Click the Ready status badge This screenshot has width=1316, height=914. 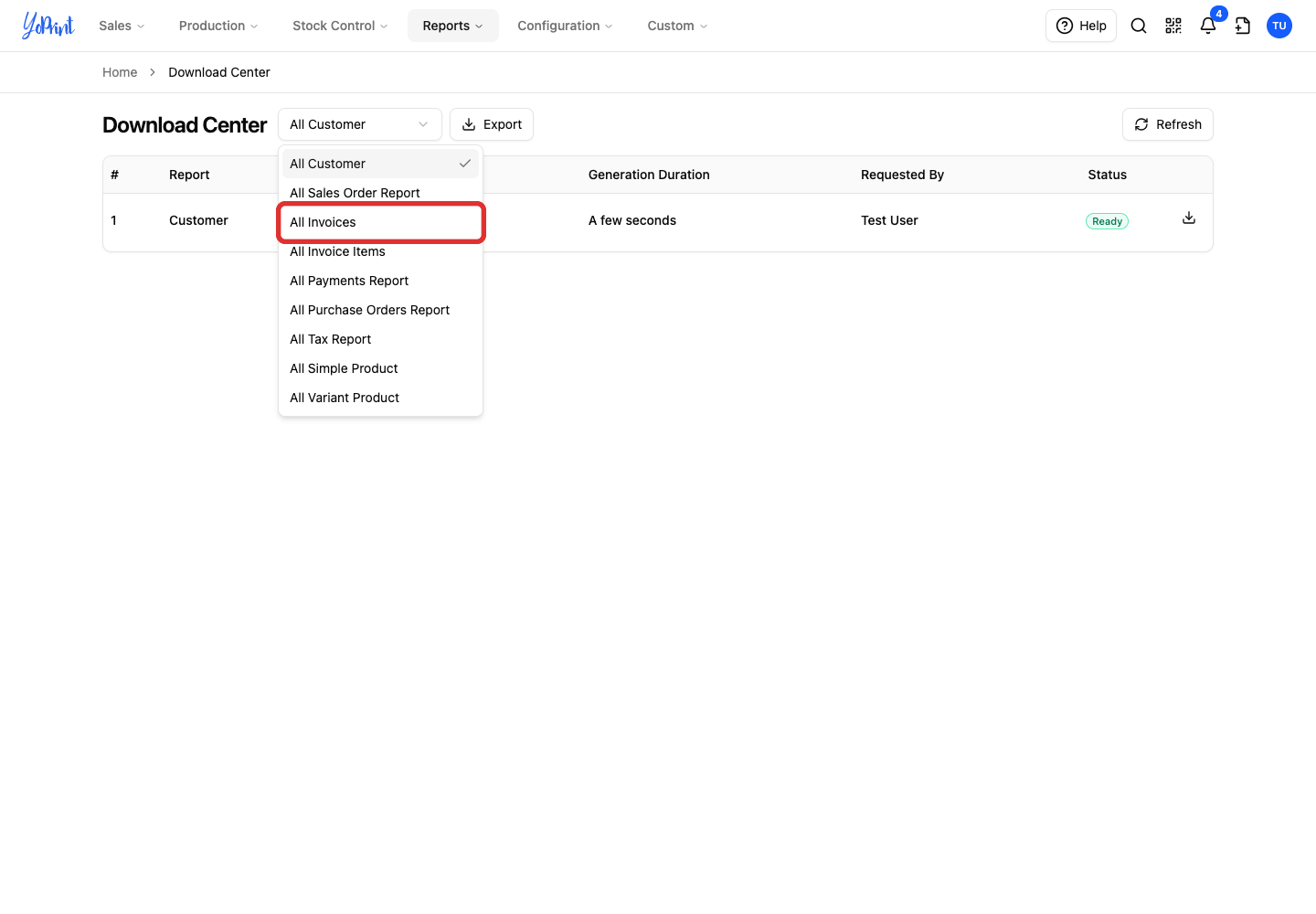pyautogui.click(x=1107, y=221)
